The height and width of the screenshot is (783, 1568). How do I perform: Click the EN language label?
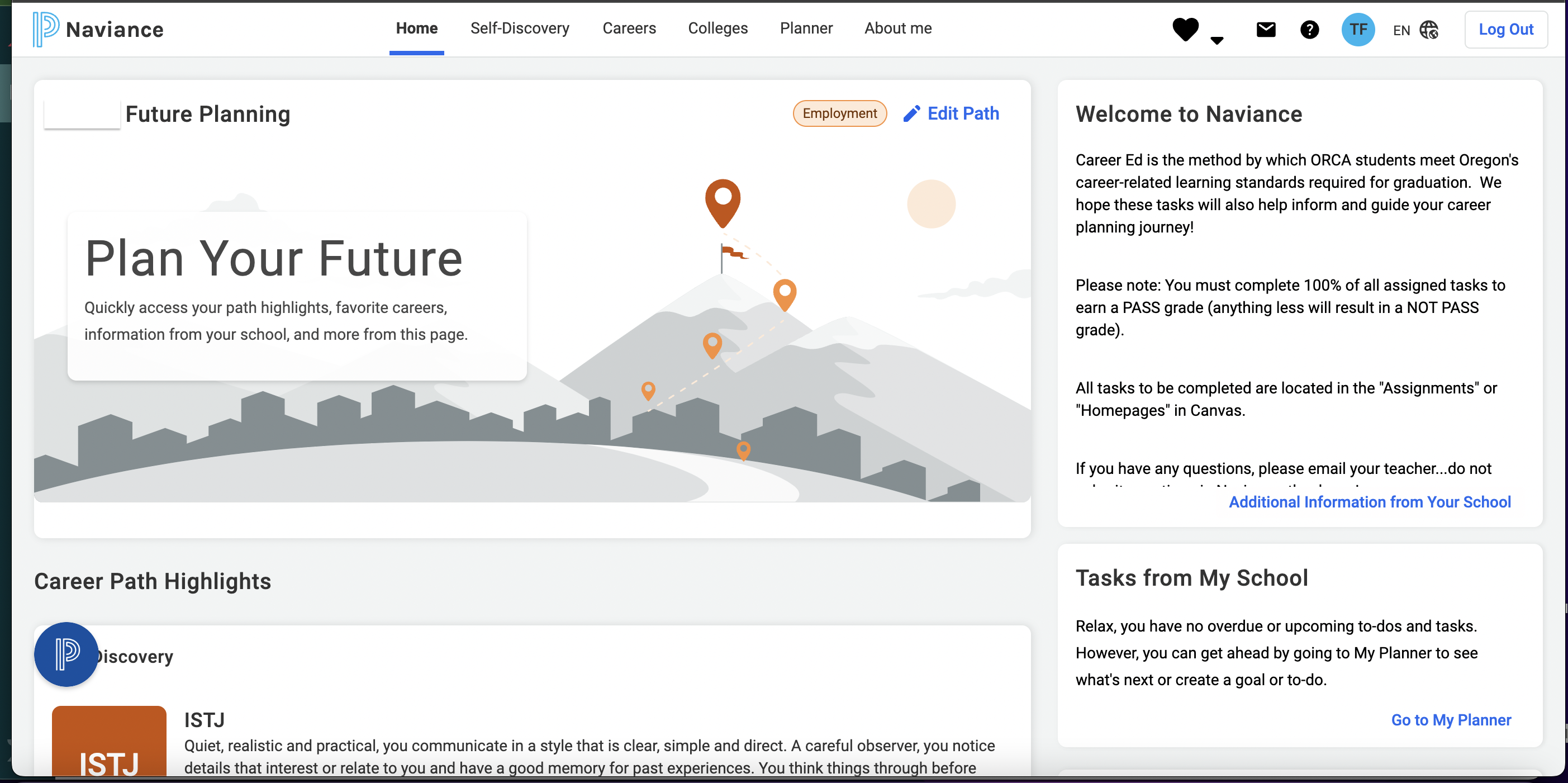point(1401,30)
